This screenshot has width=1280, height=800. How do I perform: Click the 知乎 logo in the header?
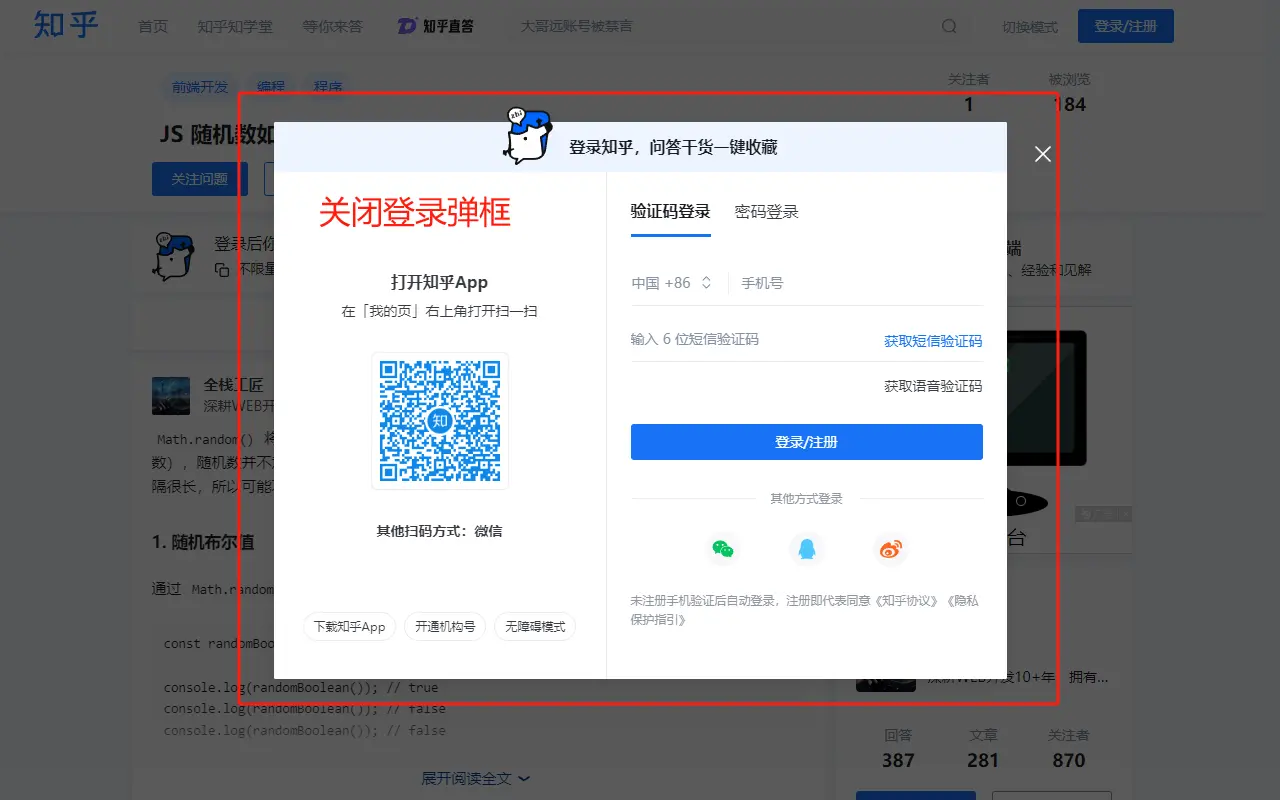point(66,25)
